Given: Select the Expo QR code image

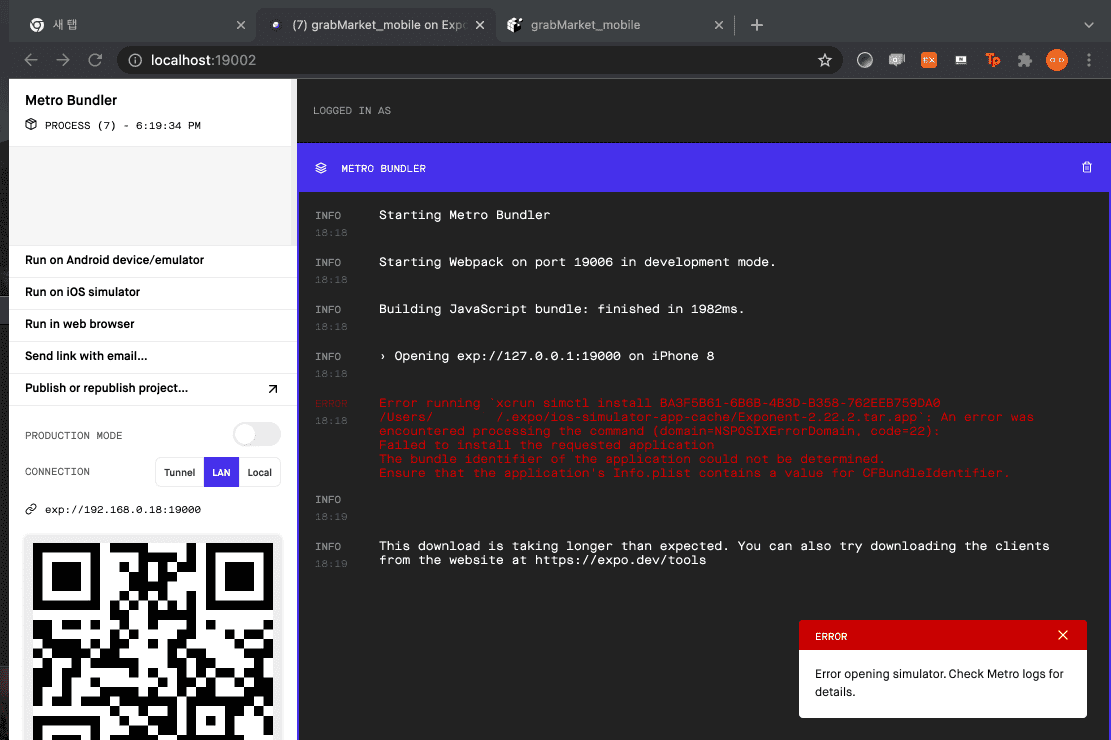Looking at the screenshot, I should (x=153, y=641).
